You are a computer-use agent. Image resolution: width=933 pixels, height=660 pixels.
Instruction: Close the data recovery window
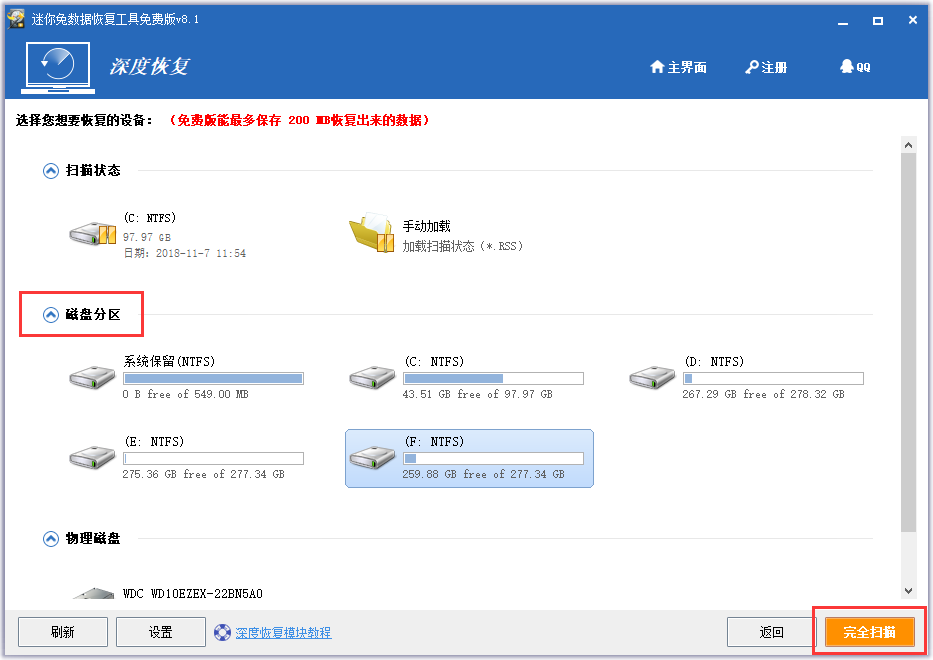[913, 20]
